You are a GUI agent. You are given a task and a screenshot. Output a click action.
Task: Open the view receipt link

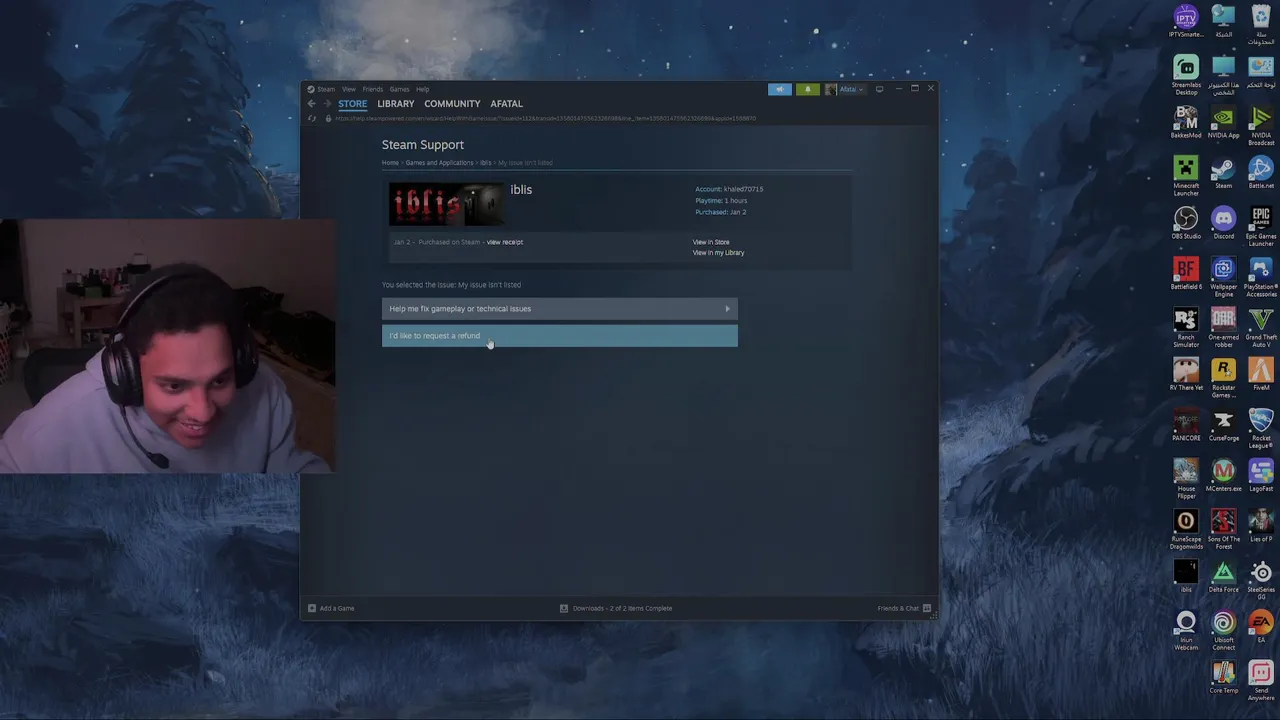tap(505, 242)
